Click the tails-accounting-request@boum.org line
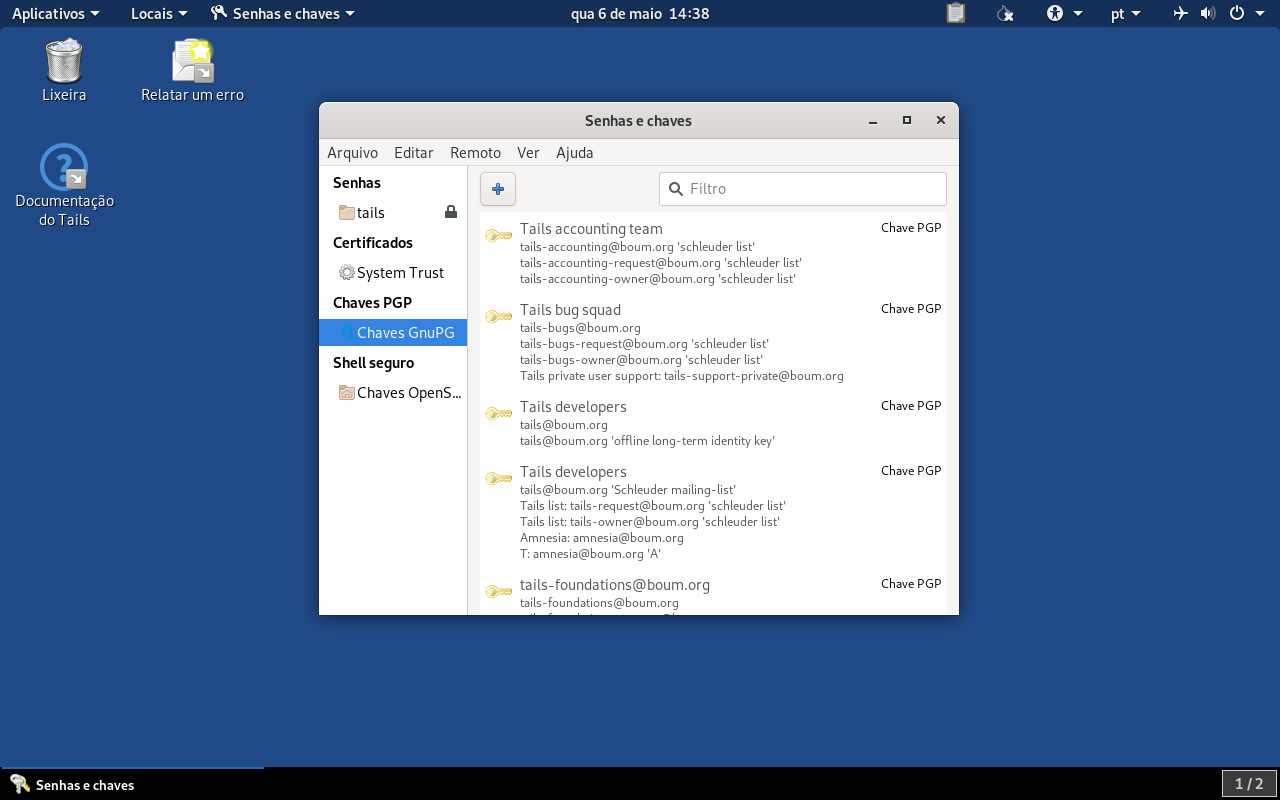Screen dimensions: 1280x800 coord(661,263)
